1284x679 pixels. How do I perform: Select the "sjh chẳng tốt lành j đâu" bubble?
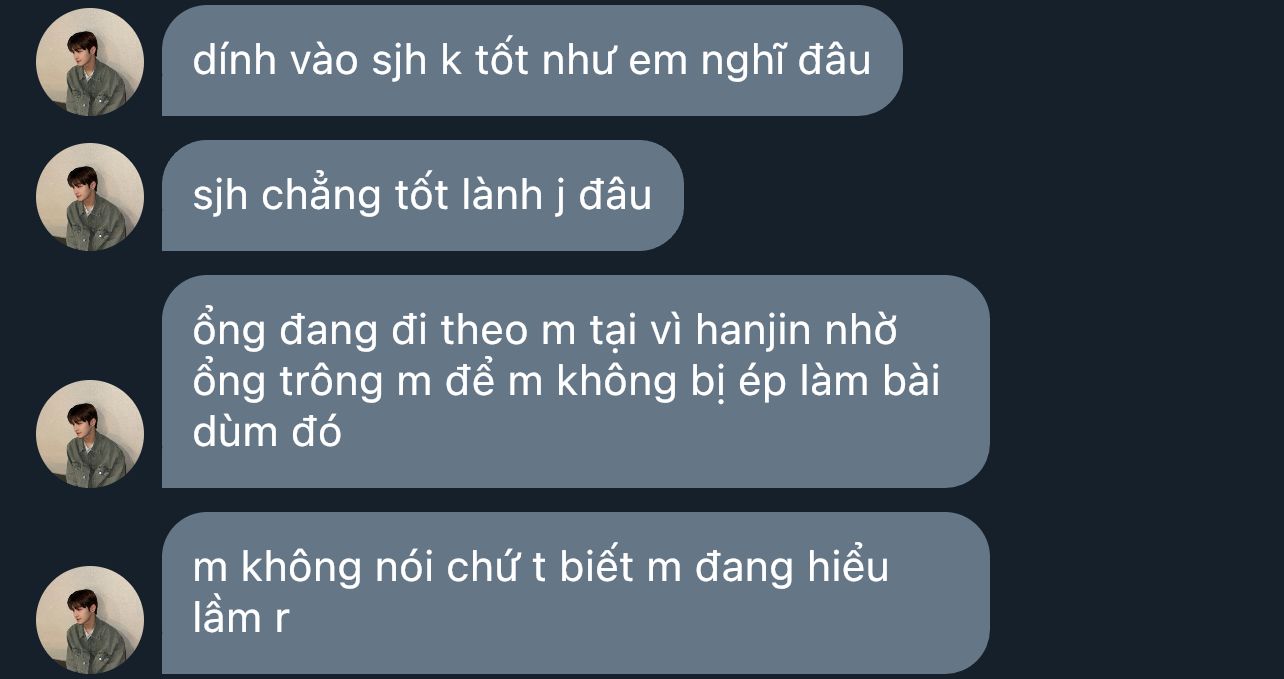point(423,195)
